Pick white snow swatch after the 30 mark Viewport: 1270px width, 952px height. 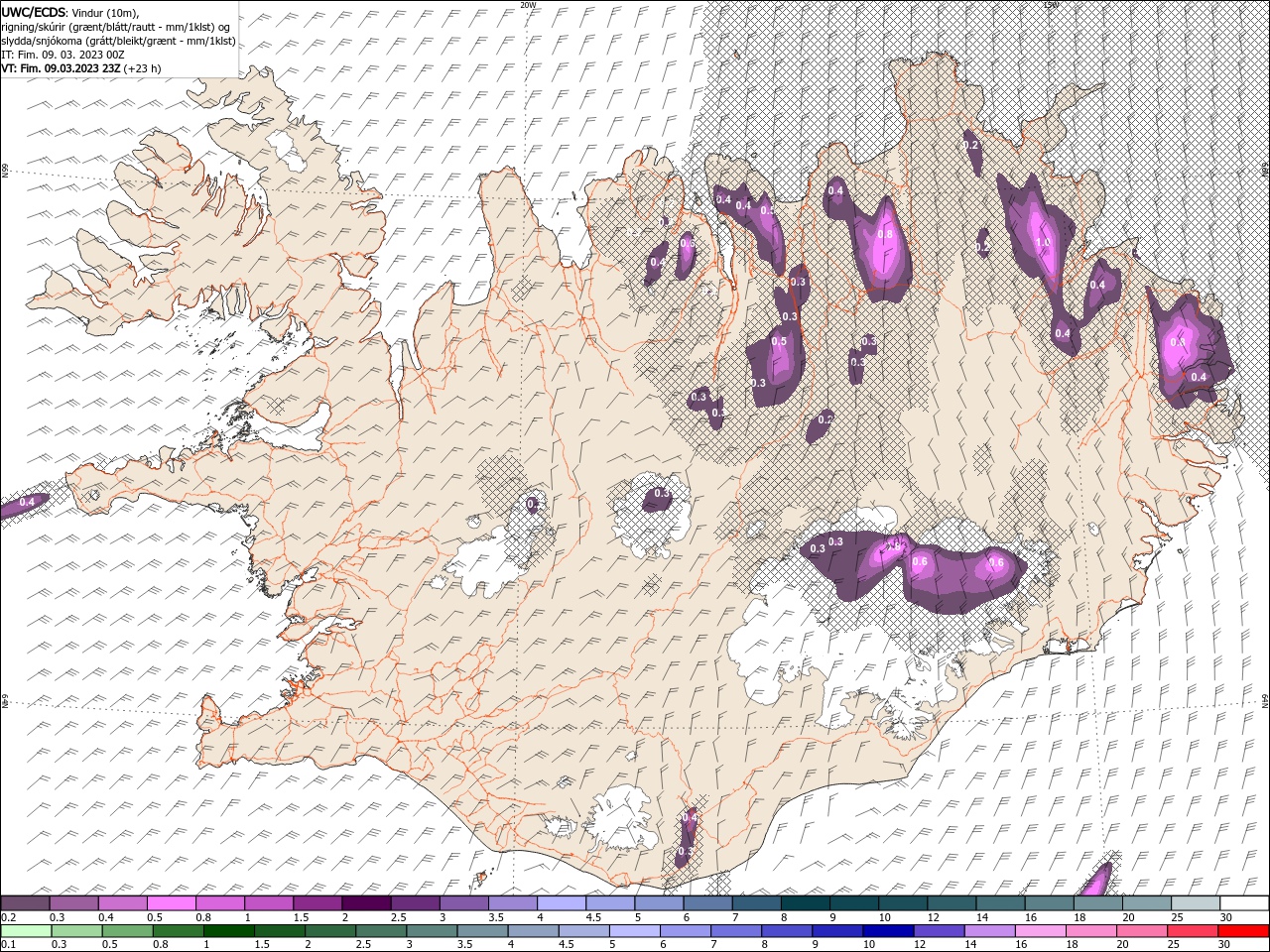click(x=1242, y=903)
